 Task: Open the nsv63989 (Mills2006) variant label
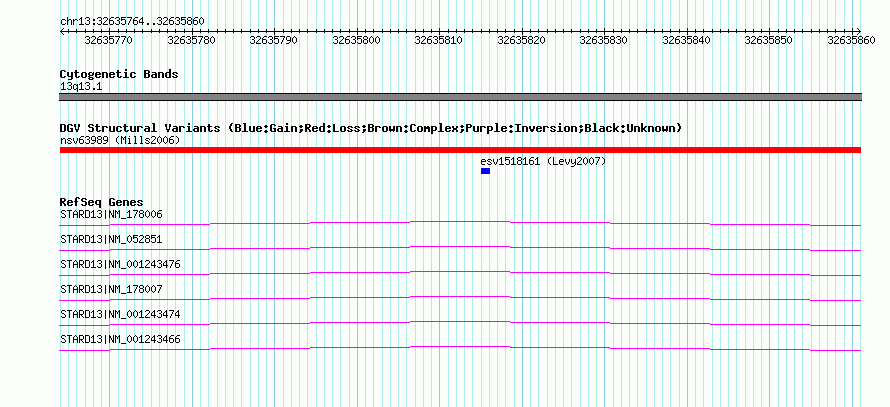click(x=120, y=140)
